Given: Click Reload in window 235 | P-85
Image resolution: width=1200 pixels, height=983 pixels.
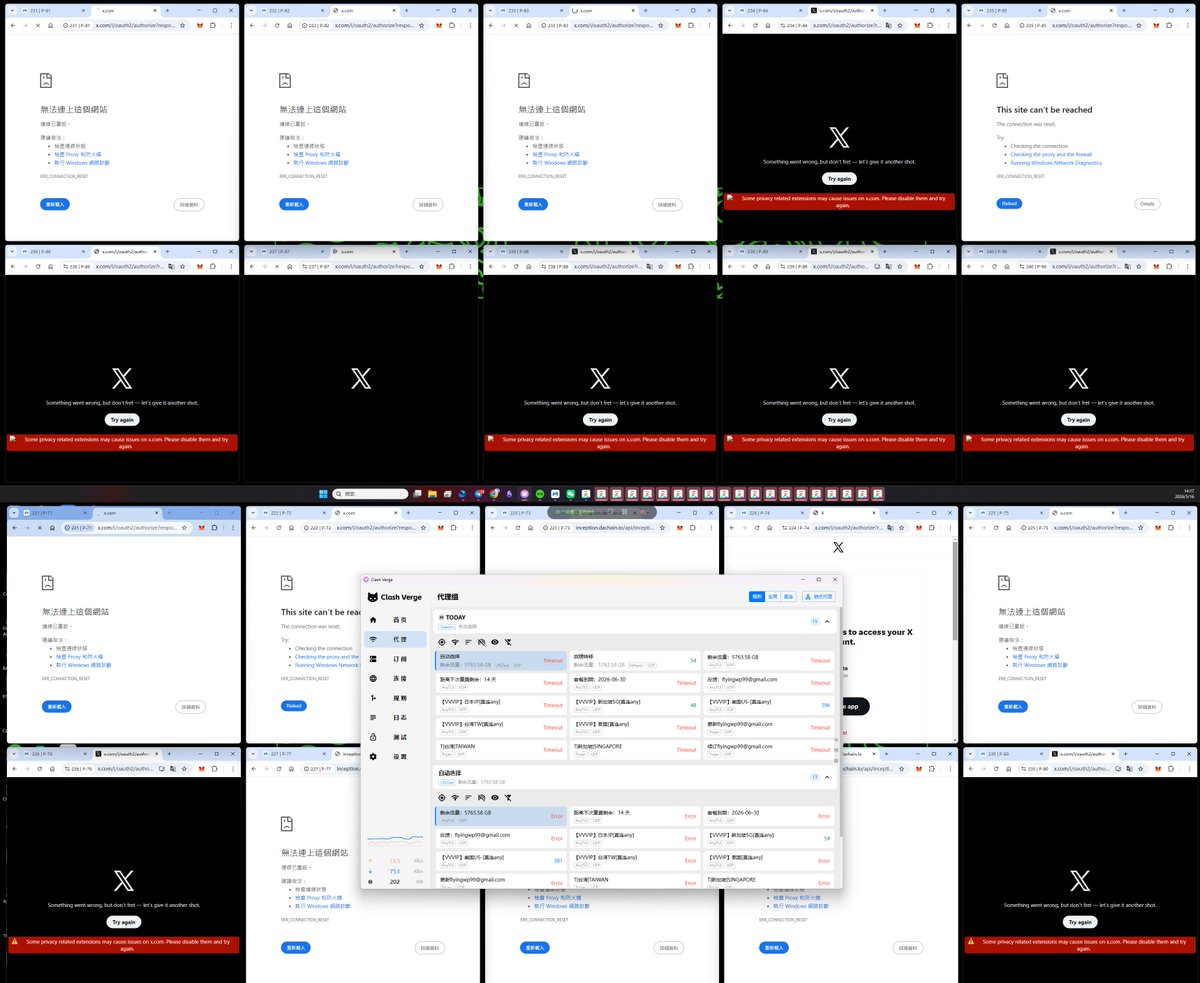Looking at the screenshot, I should 1010,203.
